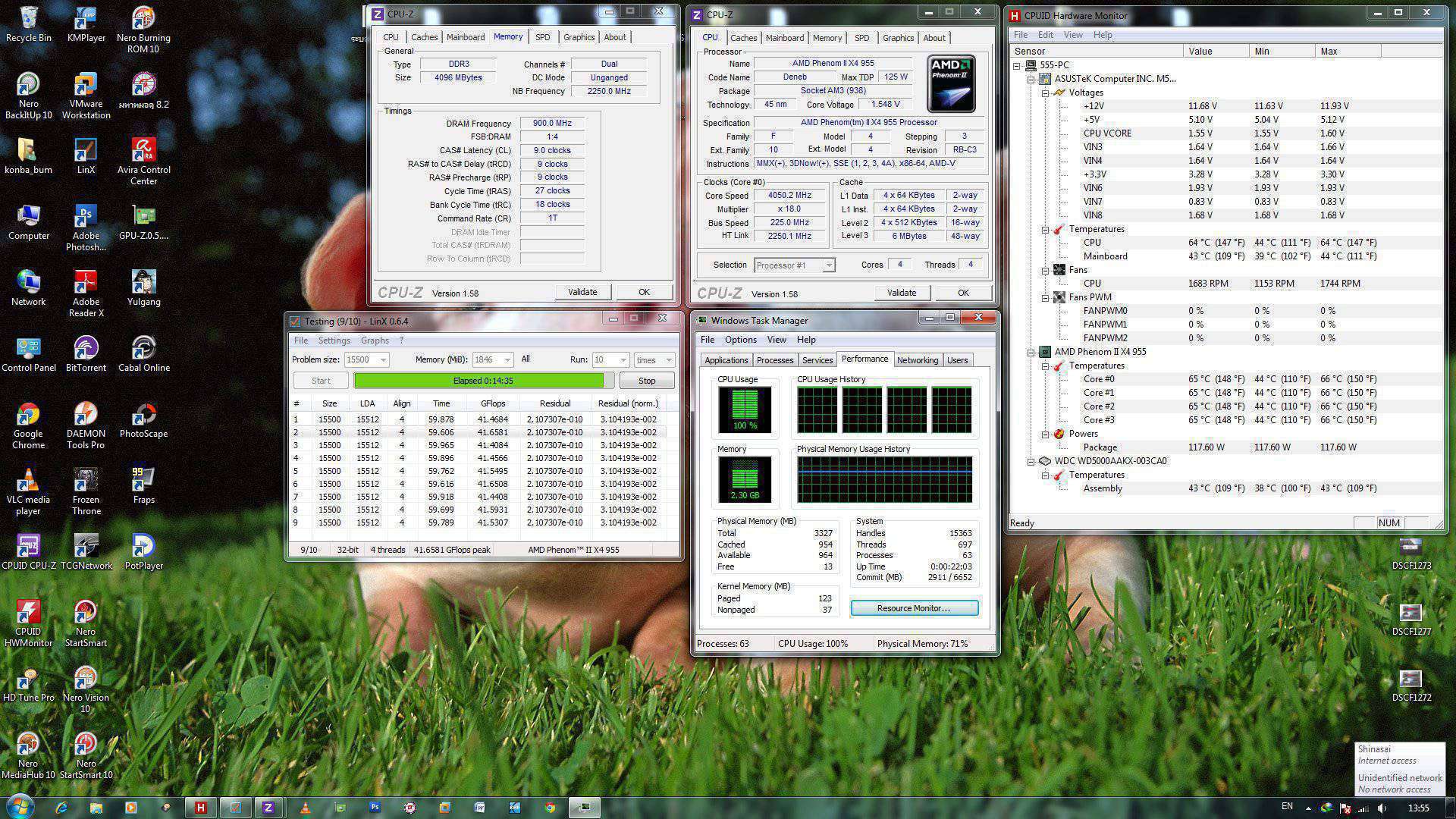This screenshot has height=819, width=1456.
Task: Collapse the Voltages group in HWMonitor
Action: (1045, 93)
